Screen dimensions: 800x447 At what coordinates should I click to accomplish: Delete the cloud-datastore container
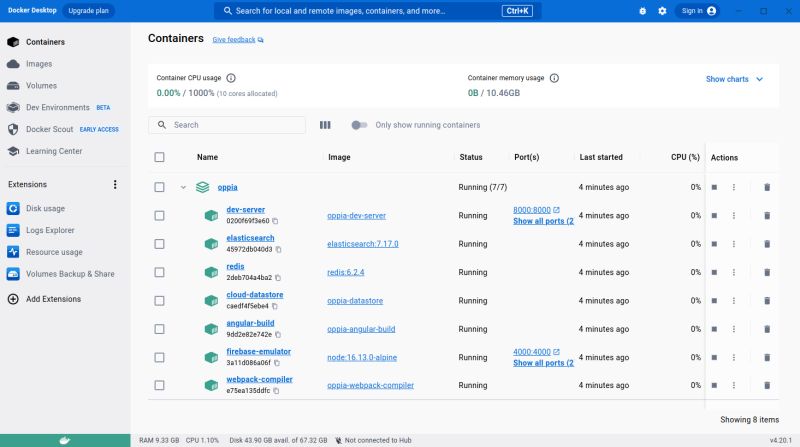point(767,301)
